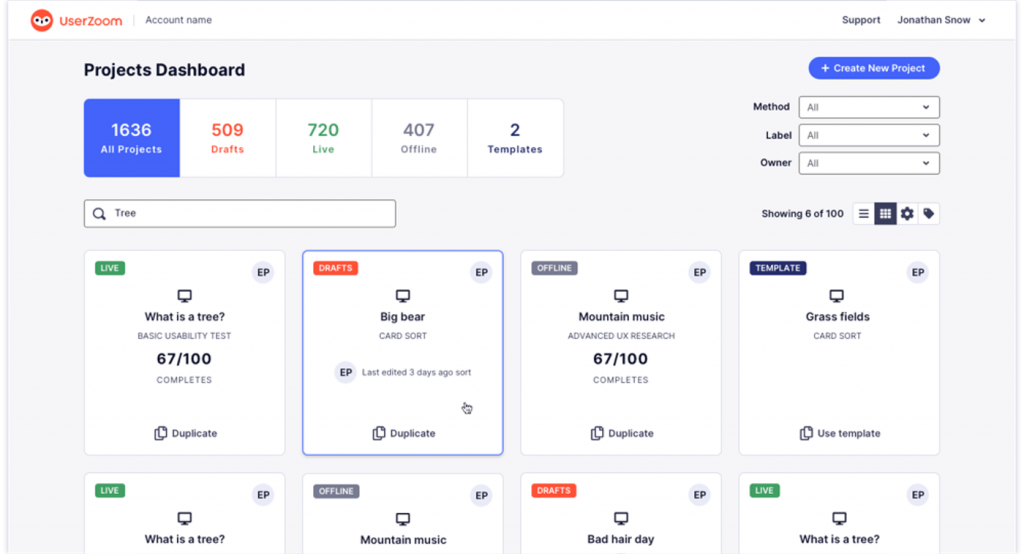Click the UserZoom owl logo

click(x=42, y=20)
